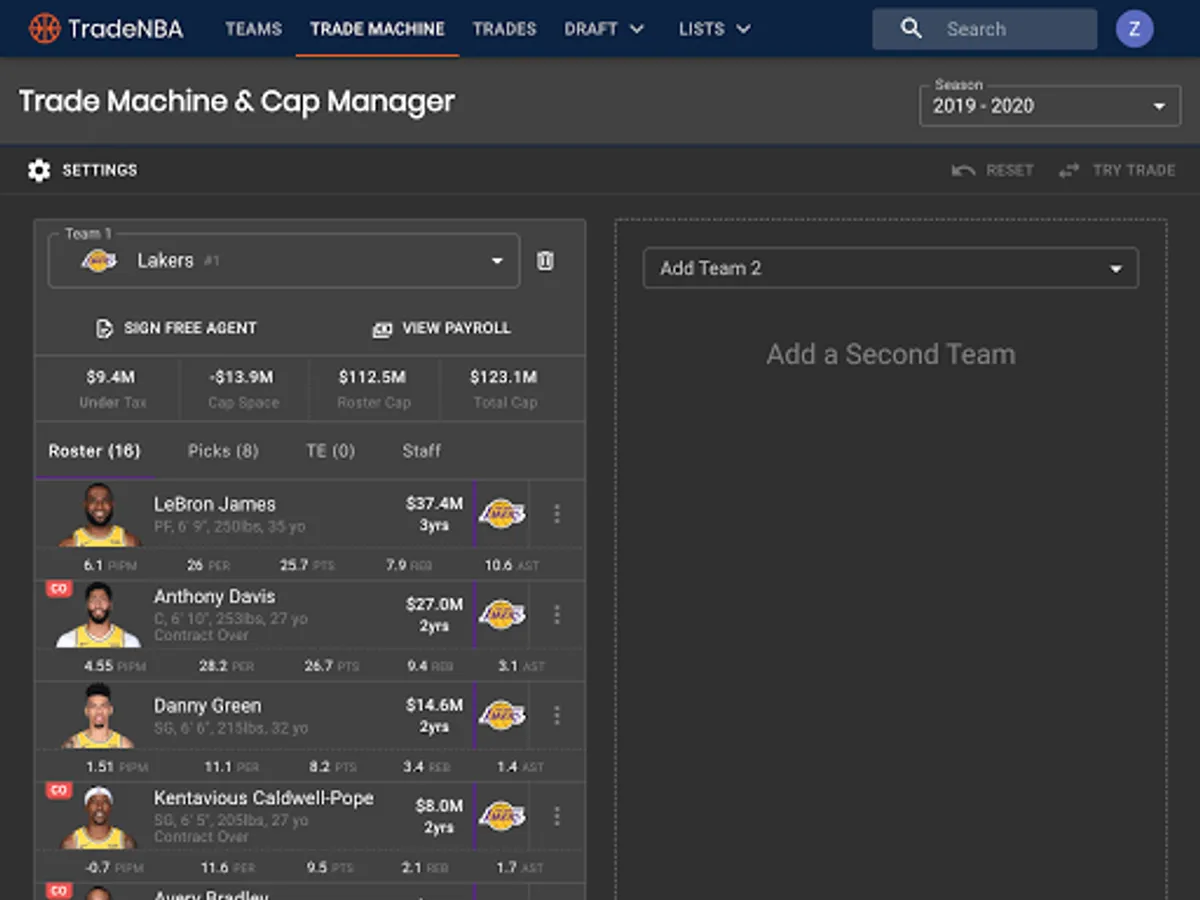Image resolution: width=1200 pixels, height=900 pixels.
Task: Click the Lakers logo beside Anthony Davis
Action: click(x=502, y=614)
